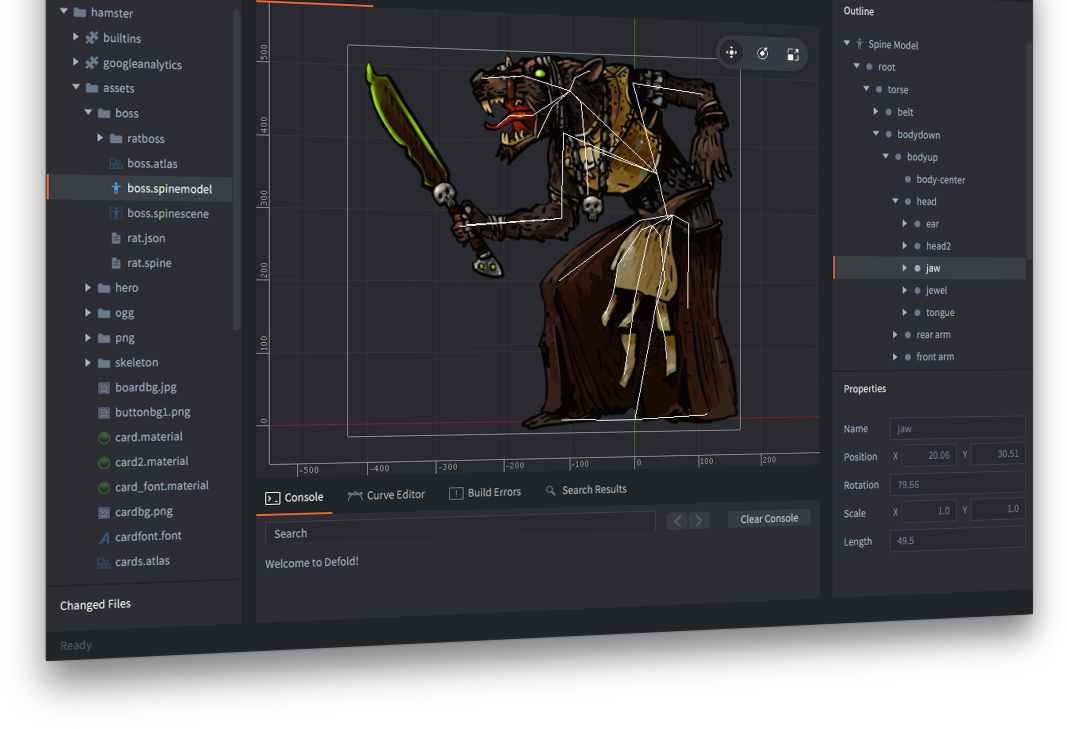Expand the tongue bone node
Viewport: 1067px width, 729px height.
(x=904, y=312)
